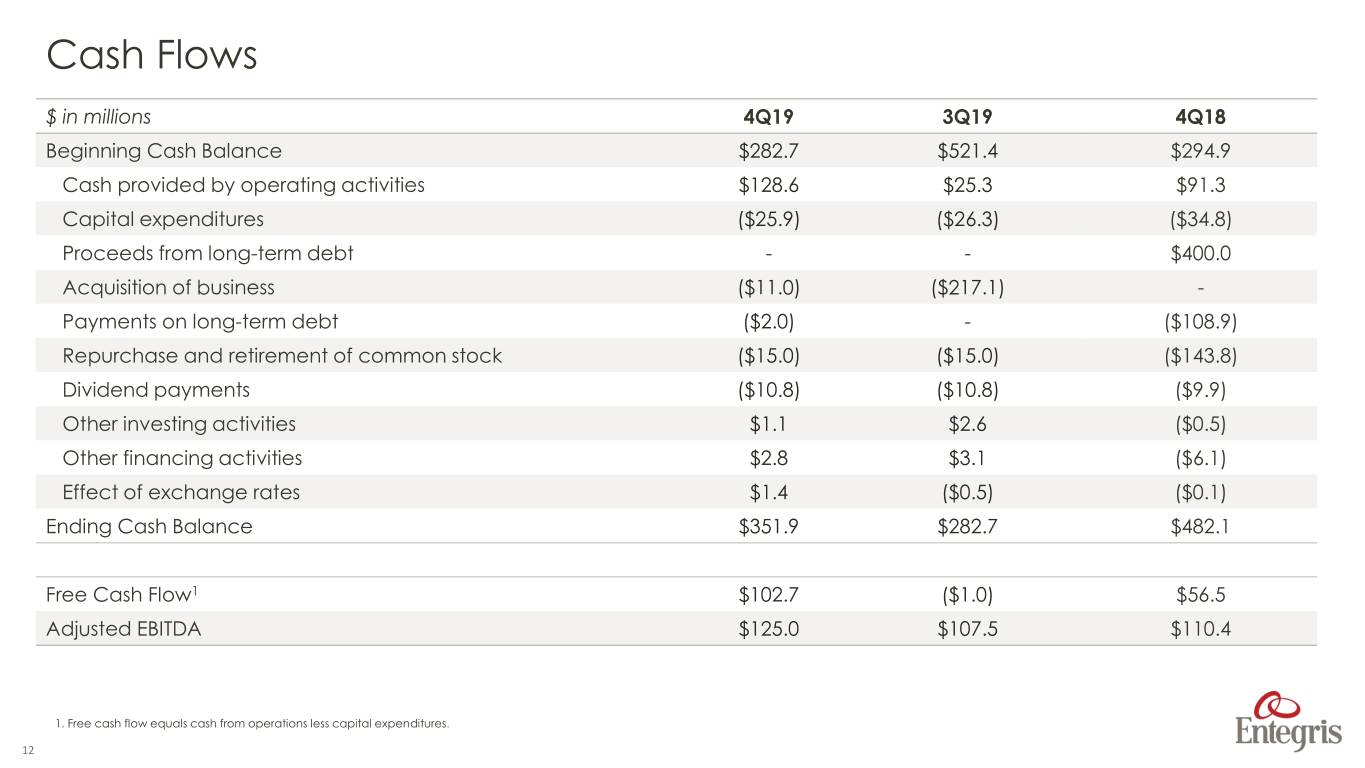
Task: Select Capital expenditures row label
Action: [x=163, y=219]
